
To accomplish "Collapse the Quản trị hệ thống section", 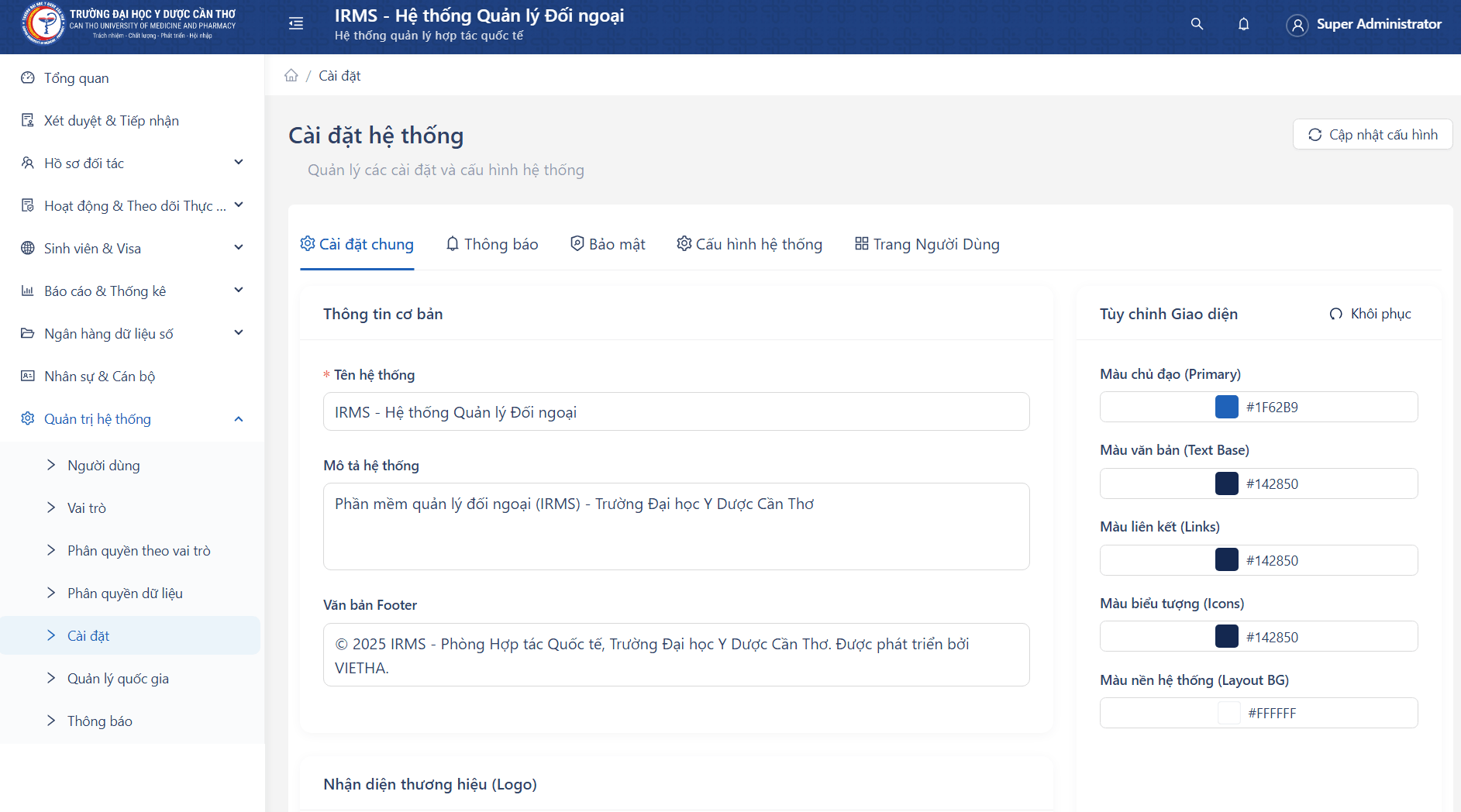I will click(238, 419).
